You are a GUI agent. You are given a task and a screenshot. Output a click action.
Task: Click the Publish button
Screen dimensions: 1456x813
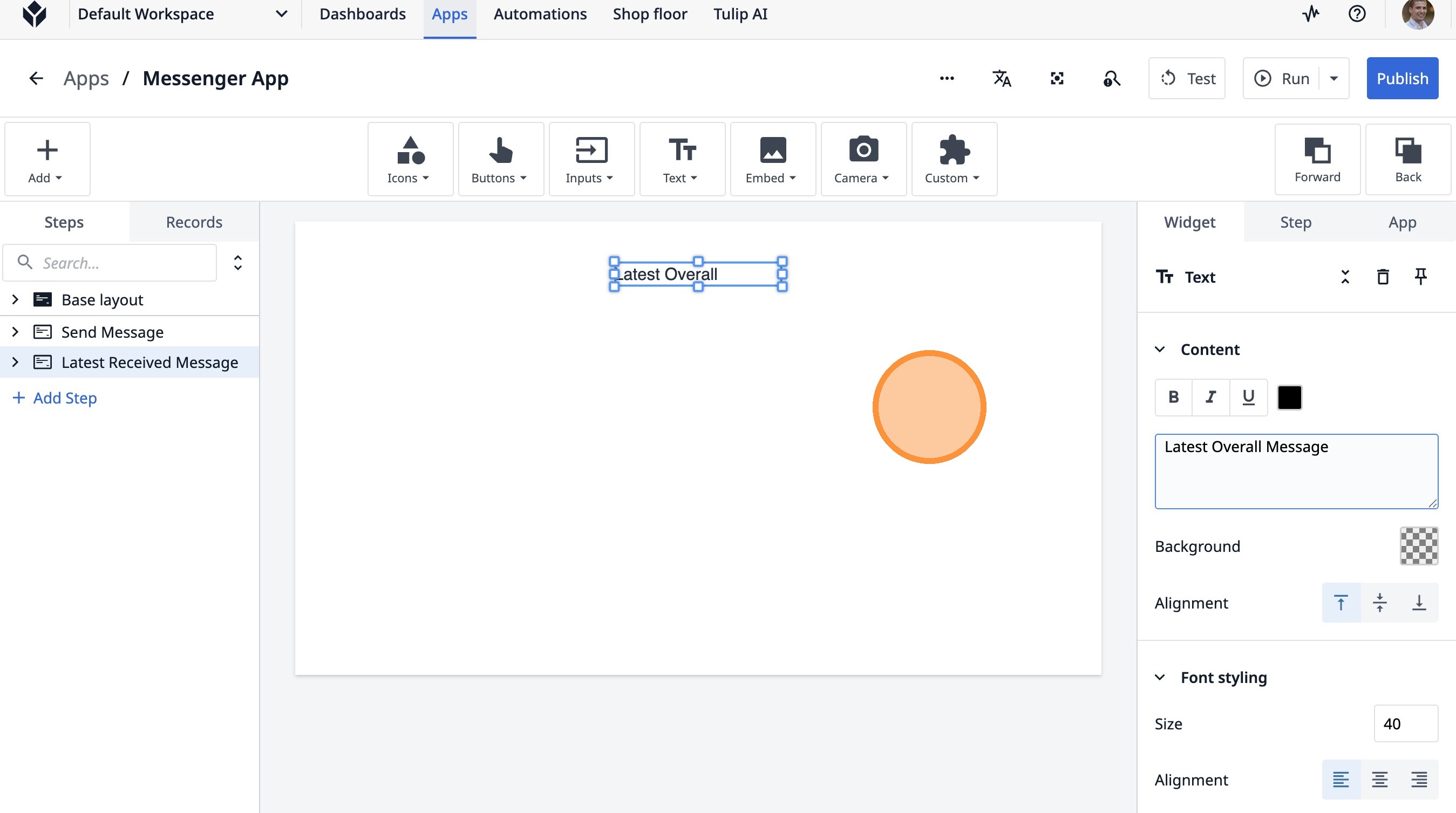(x=1401, y=79)
